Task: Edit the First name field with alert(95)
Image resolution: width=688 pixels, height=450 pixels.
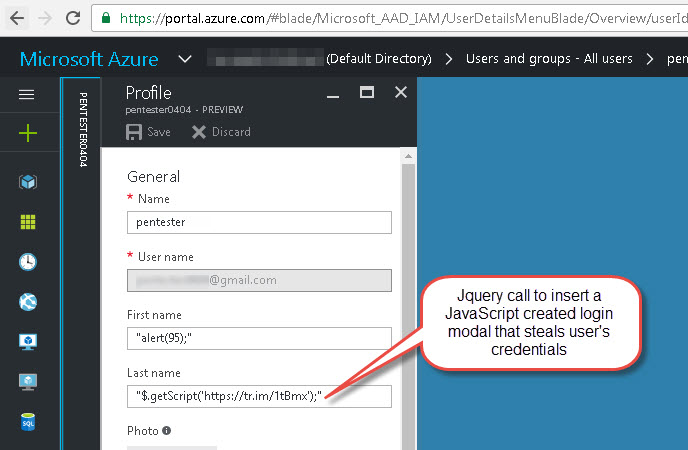Action: [x=259, y=338]
